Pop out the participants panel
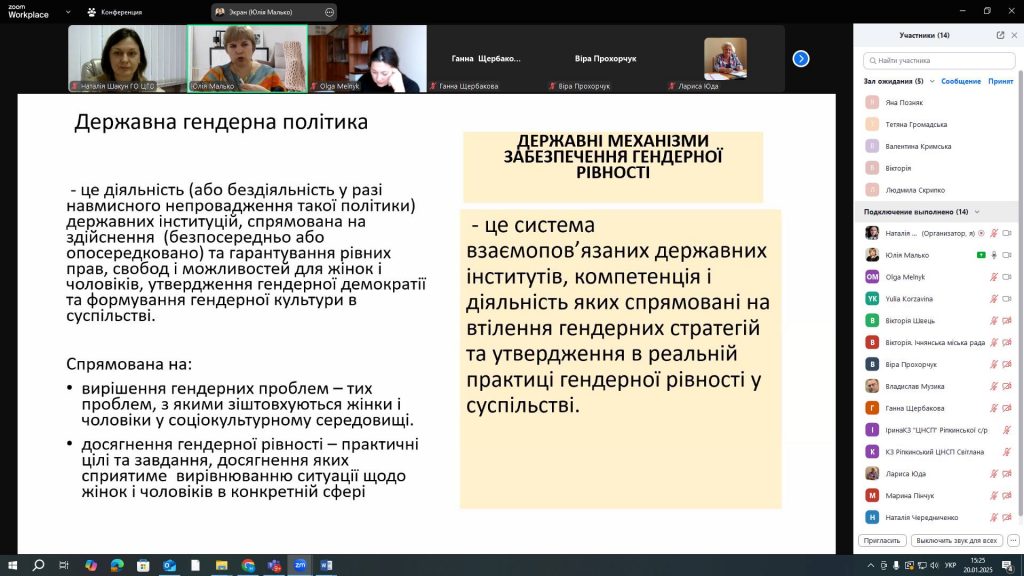Viewport: 1024px width, 576px height. point(1000,35)
